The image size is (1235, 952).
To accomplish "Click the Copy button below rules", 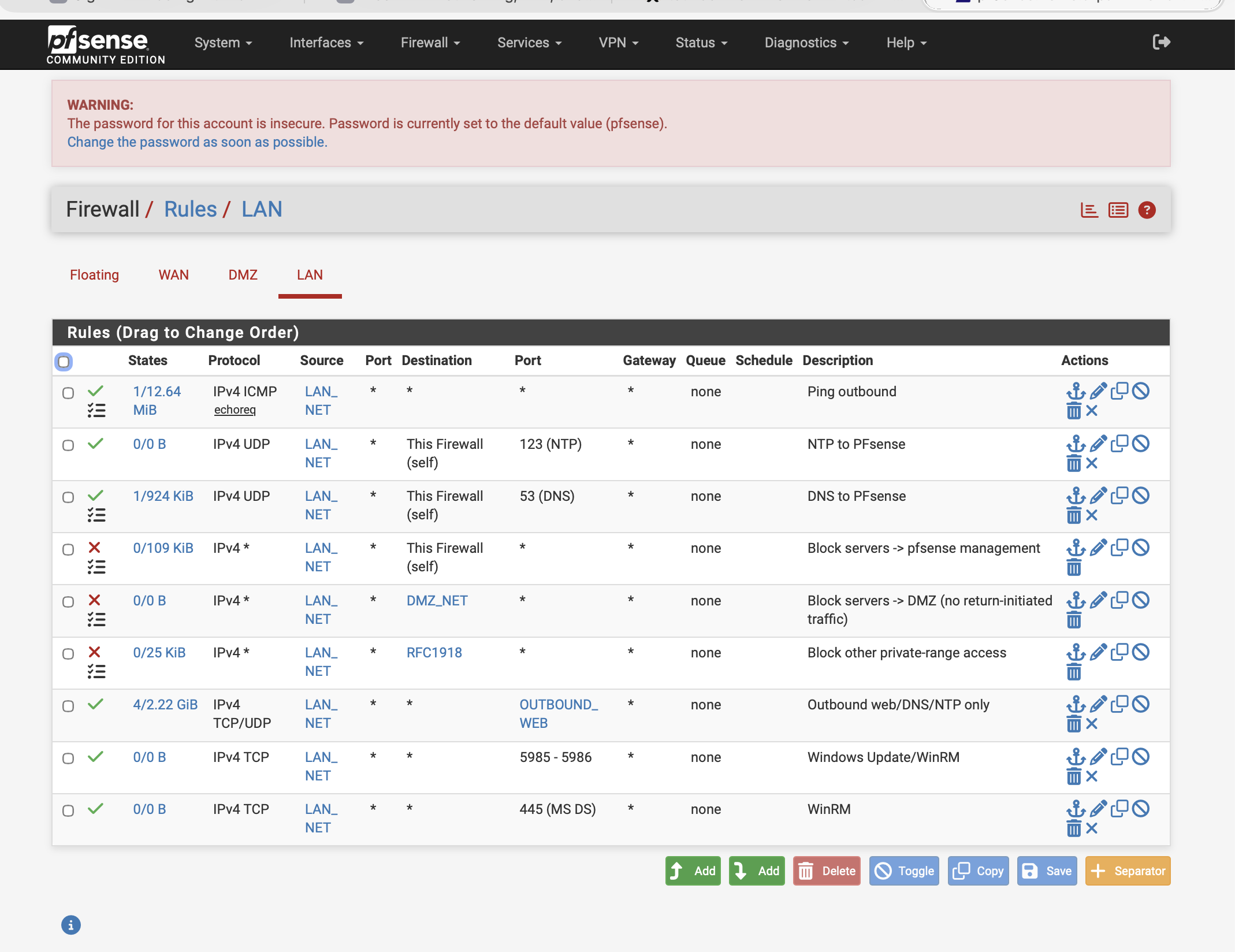I will 978,871.
